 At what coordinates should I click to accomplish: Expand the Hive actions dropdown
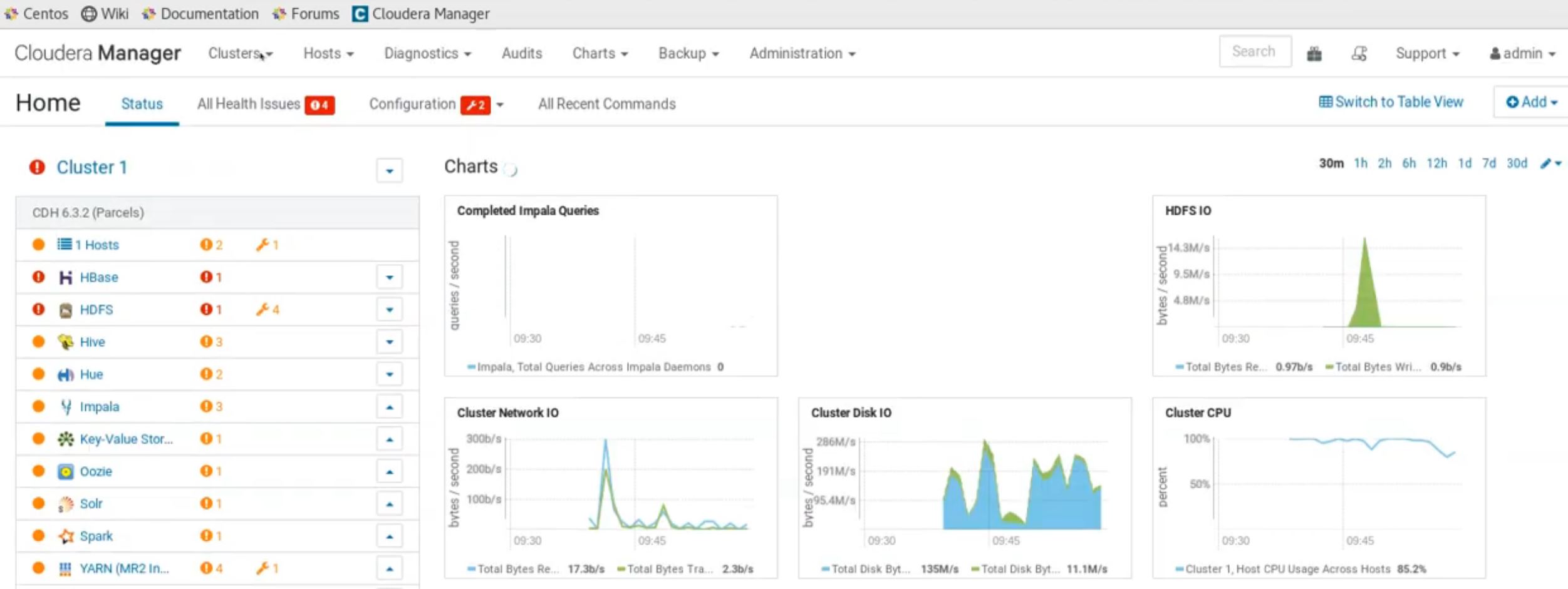pyautogui.click(x=389, y=342)
